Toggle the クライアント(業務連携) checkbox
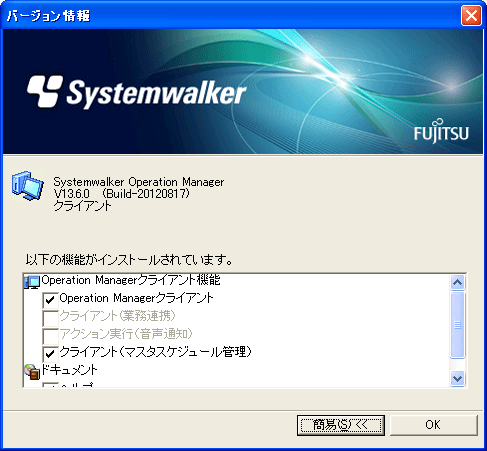This screenshot has width=487, height=451. point(50,318)
